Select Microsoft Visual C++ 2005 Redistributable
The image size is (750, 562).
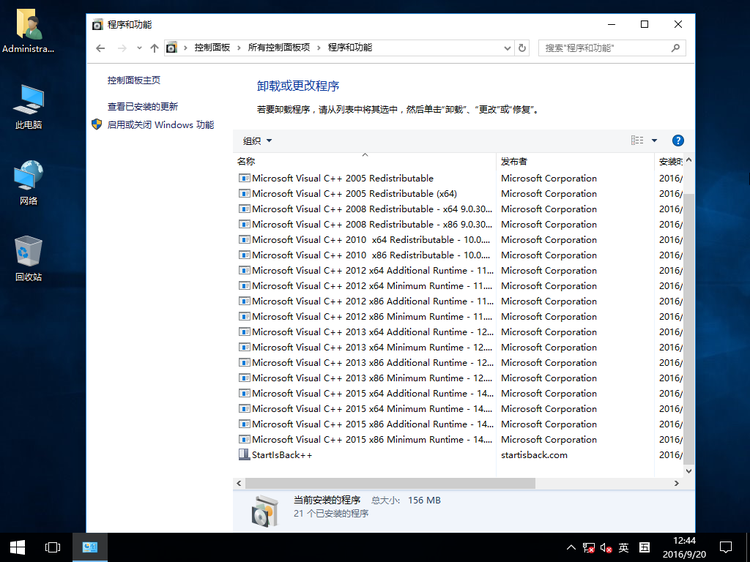458,178
